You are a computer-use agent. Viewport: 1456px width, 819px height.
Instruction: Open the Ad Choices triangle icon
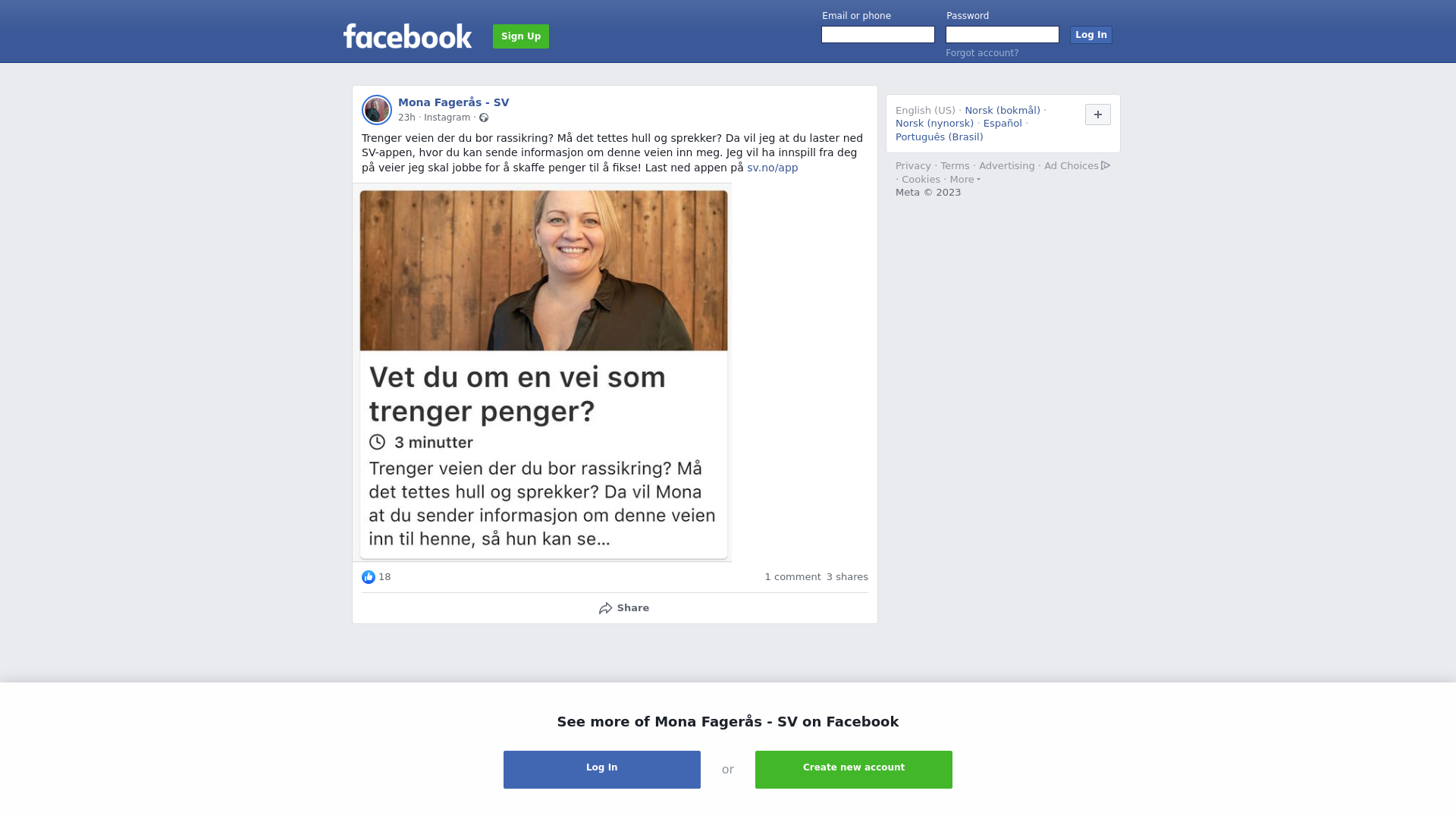tap(1106, 165)
